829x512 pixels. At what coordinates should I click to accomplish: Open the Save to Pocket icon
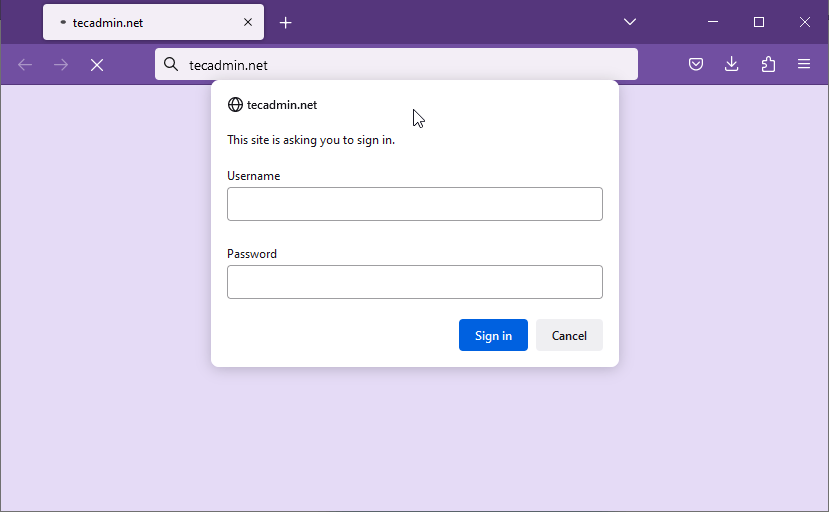pyautogui.click(x=696, y=65)
